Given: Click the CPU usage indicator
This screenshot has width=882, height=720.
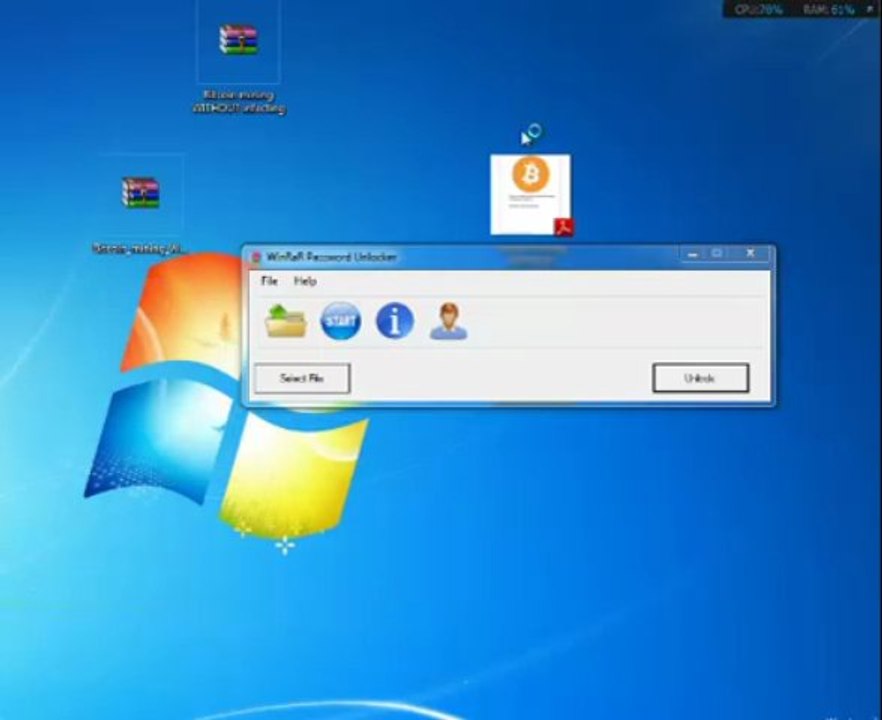Looking at the screenshot, I should coord(758,9).
